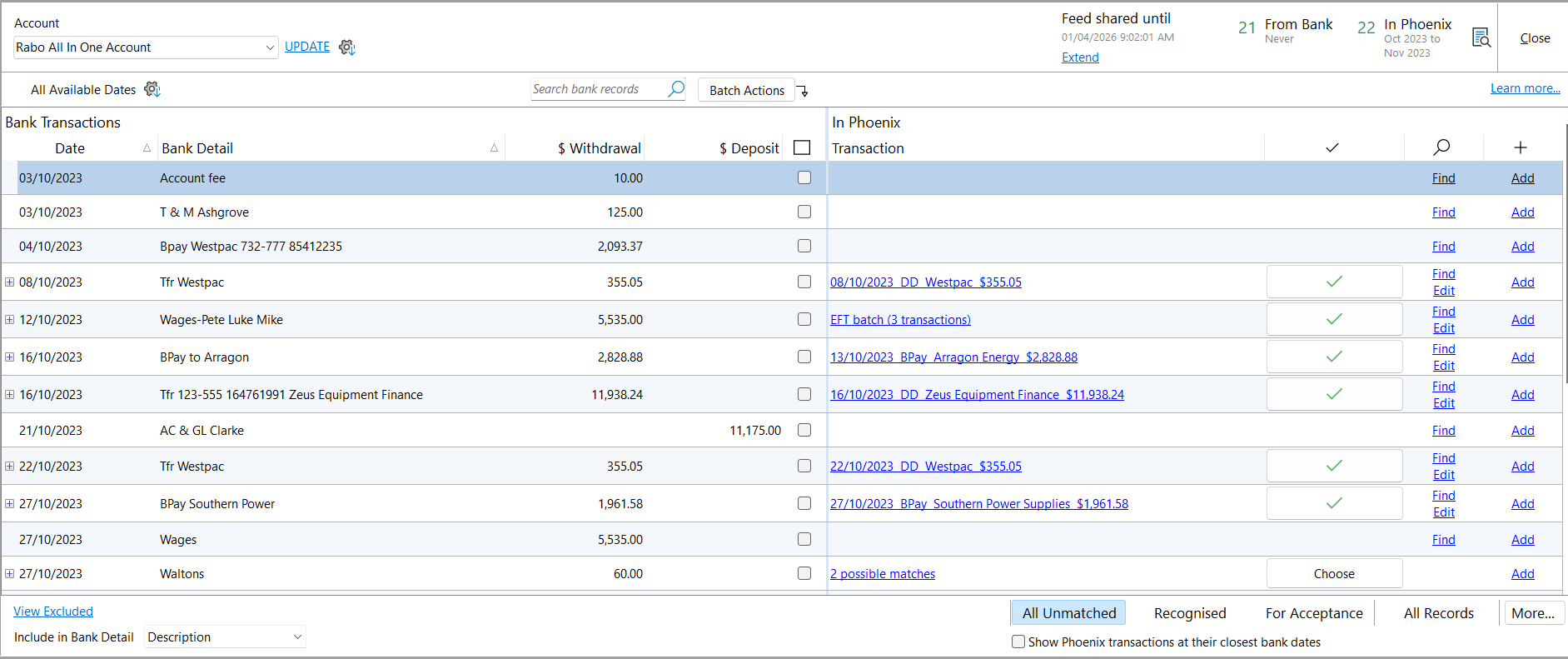Open the 2 possible matches link
Screen dimensions: 1568x659
pyautogui.click(x=882, y=574)
